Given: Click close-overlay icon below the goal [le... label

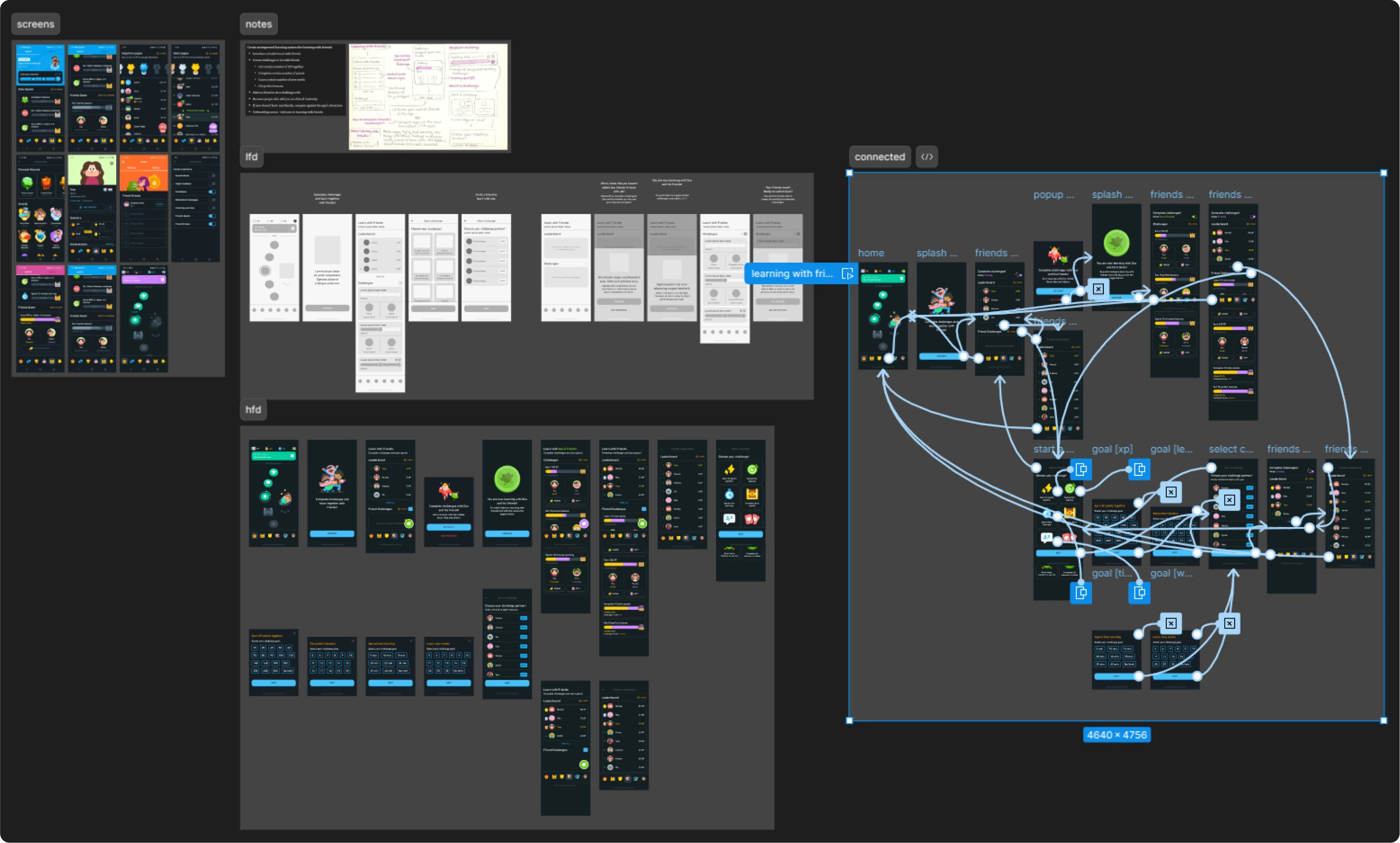Looking at the screenshot, I should pyautogui.click(x=1170, y=492).
